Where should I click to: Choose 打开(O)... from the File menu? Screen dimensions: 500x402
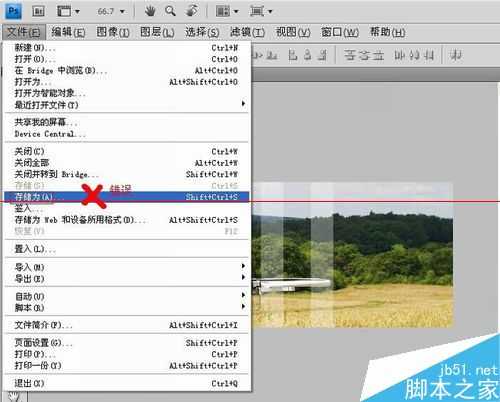(x=127, y=59)
